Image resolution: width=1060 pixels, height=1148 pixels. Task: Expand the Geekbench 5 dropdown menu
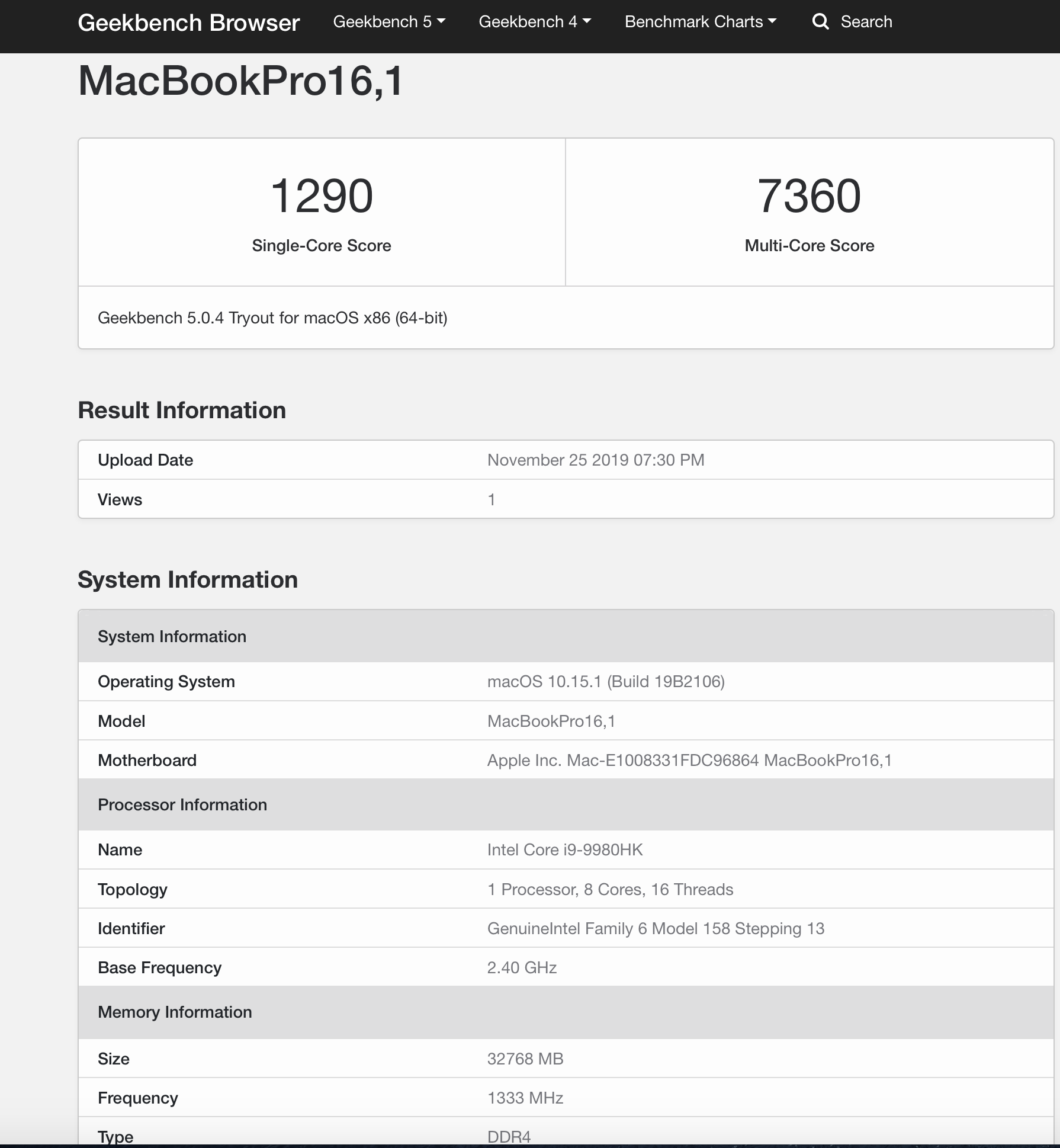tap(389, 22)
